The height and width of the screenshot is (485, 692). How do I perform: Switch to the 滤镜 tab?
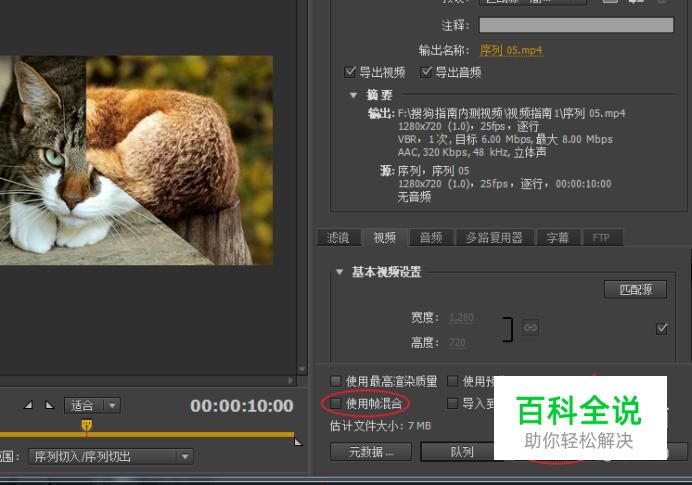338,238
